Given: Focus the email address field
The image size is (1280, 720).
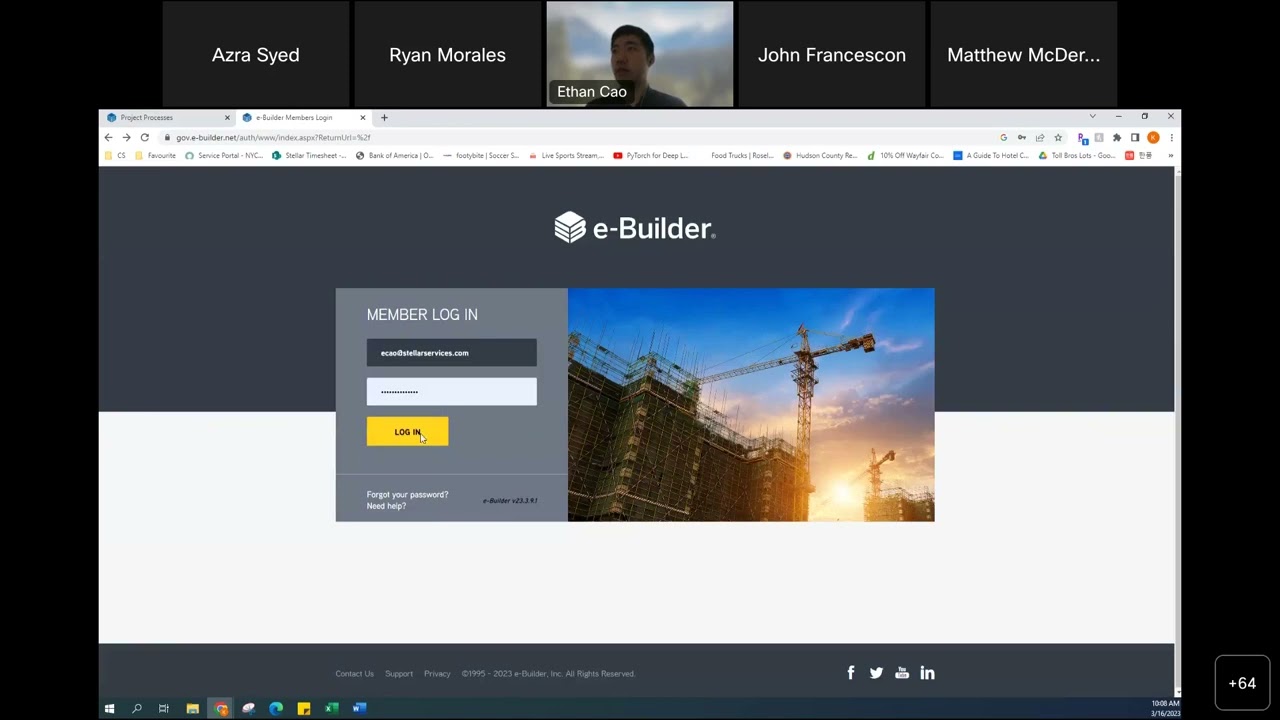Looking at the screenshot, I should point(451,353).
